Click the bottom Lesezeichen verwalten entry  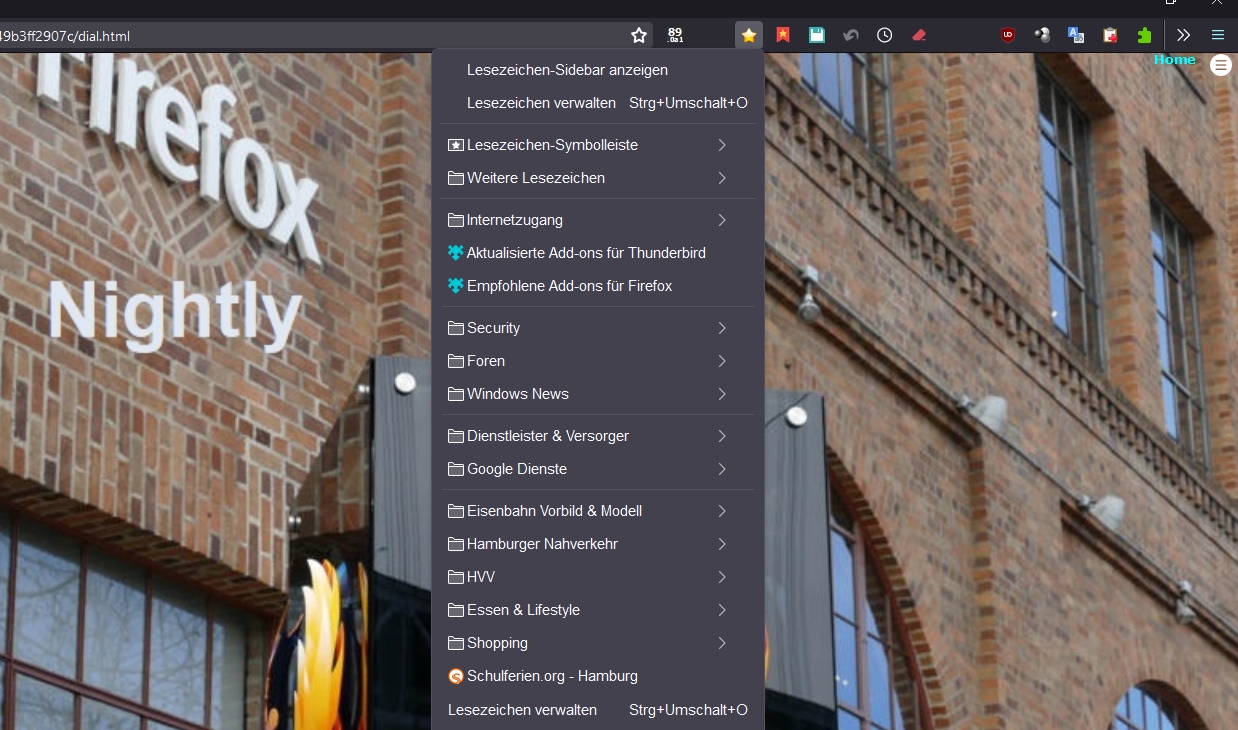(x=598, y=710)
